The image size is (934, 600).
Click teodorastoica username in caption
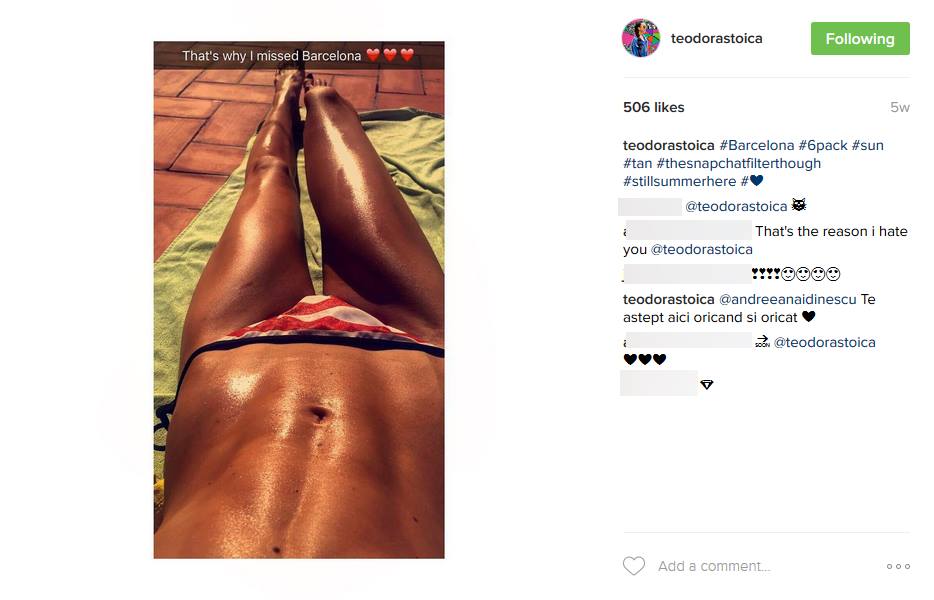668,145
